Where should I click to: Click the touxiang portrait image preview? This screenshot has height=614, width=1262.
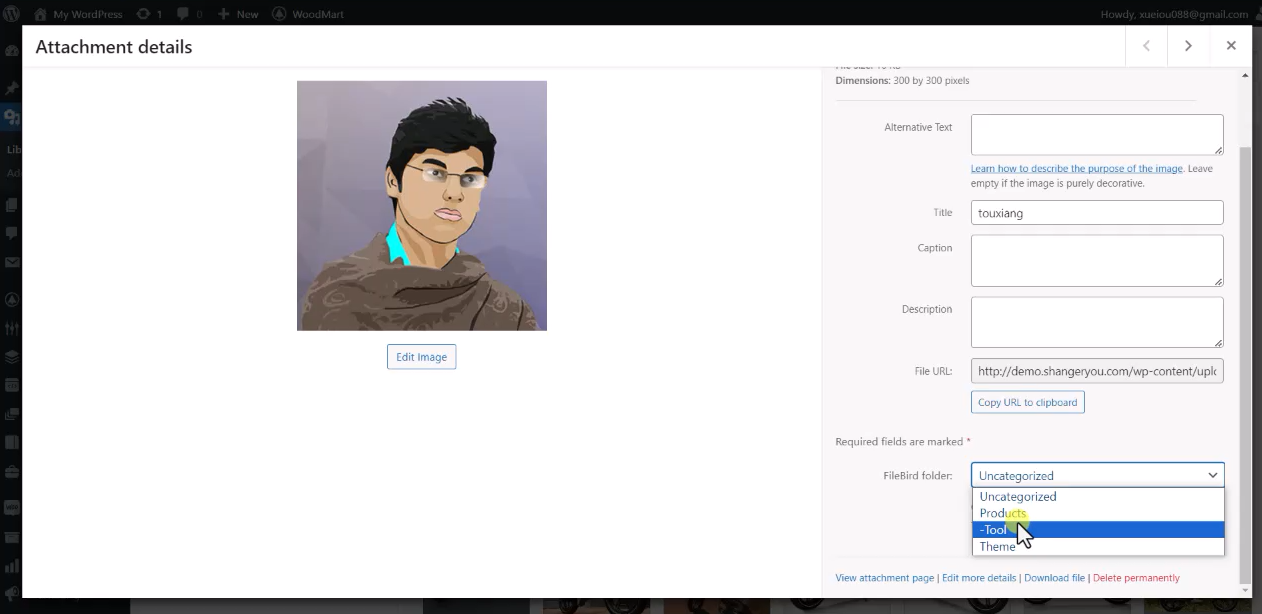(421, 206)
